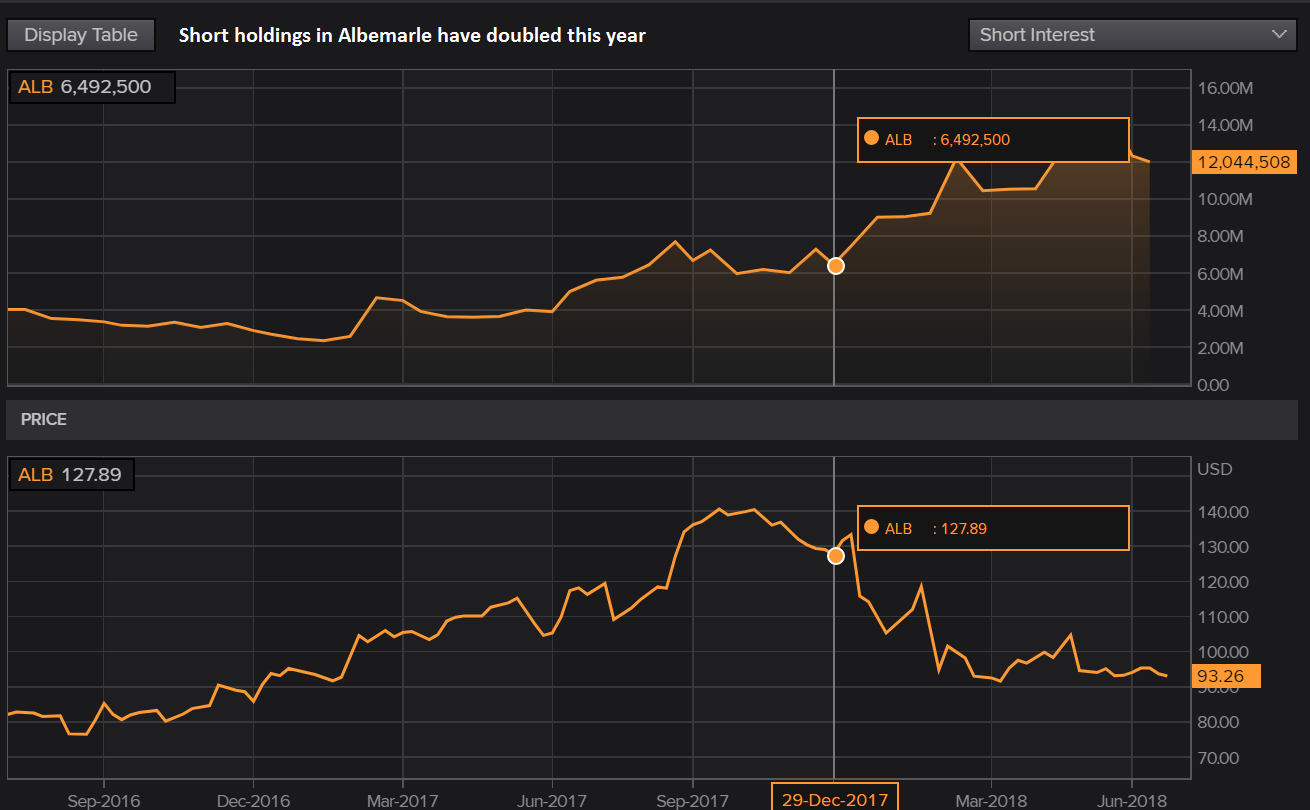Open the Short Interest dropdown
The height and width of the screenshot is (810, 1310).
[x=1132, y=35]
